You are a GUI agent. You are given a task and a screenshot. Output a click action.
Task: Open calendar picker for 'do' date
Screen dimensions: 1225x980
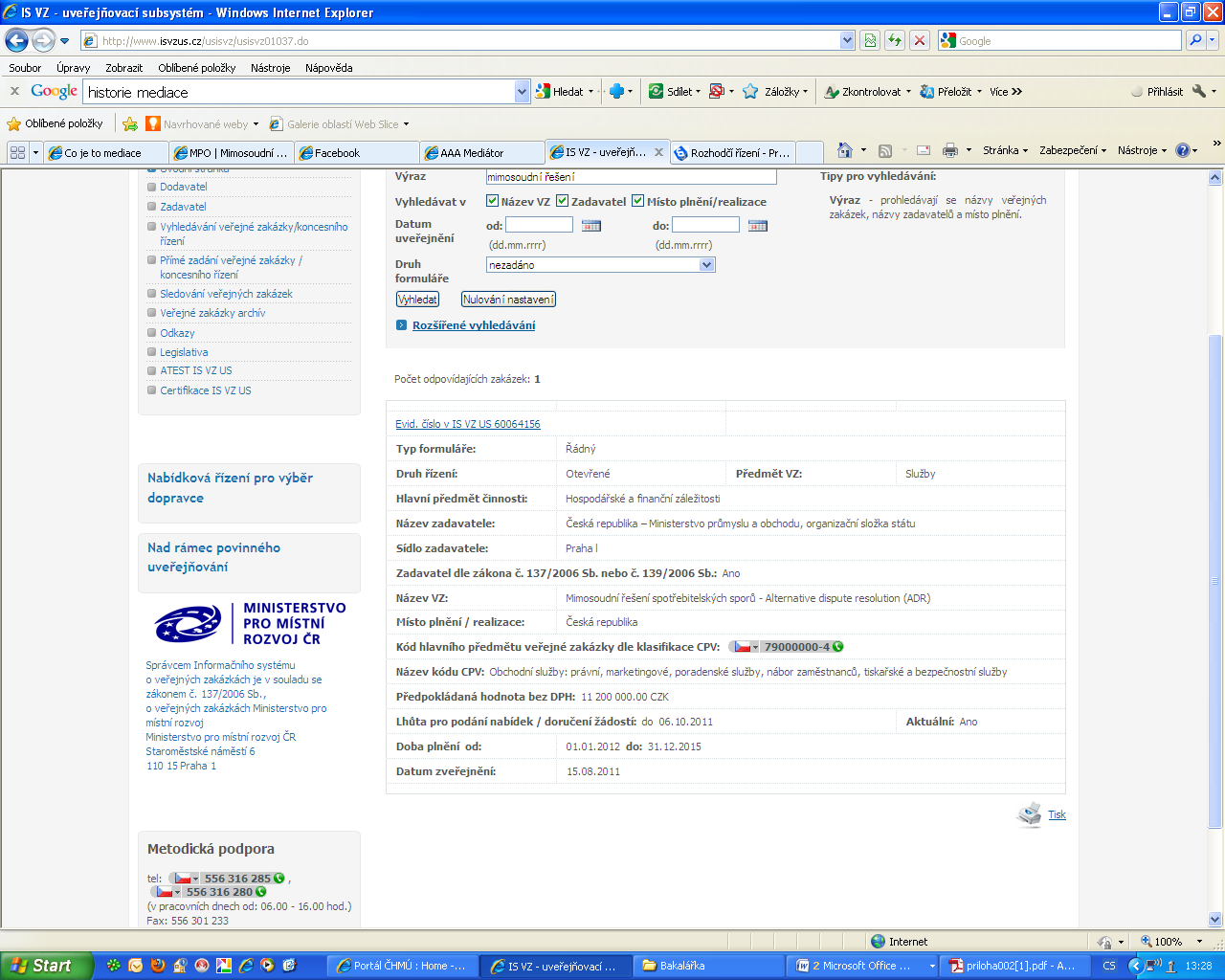(x=758, y=225)
